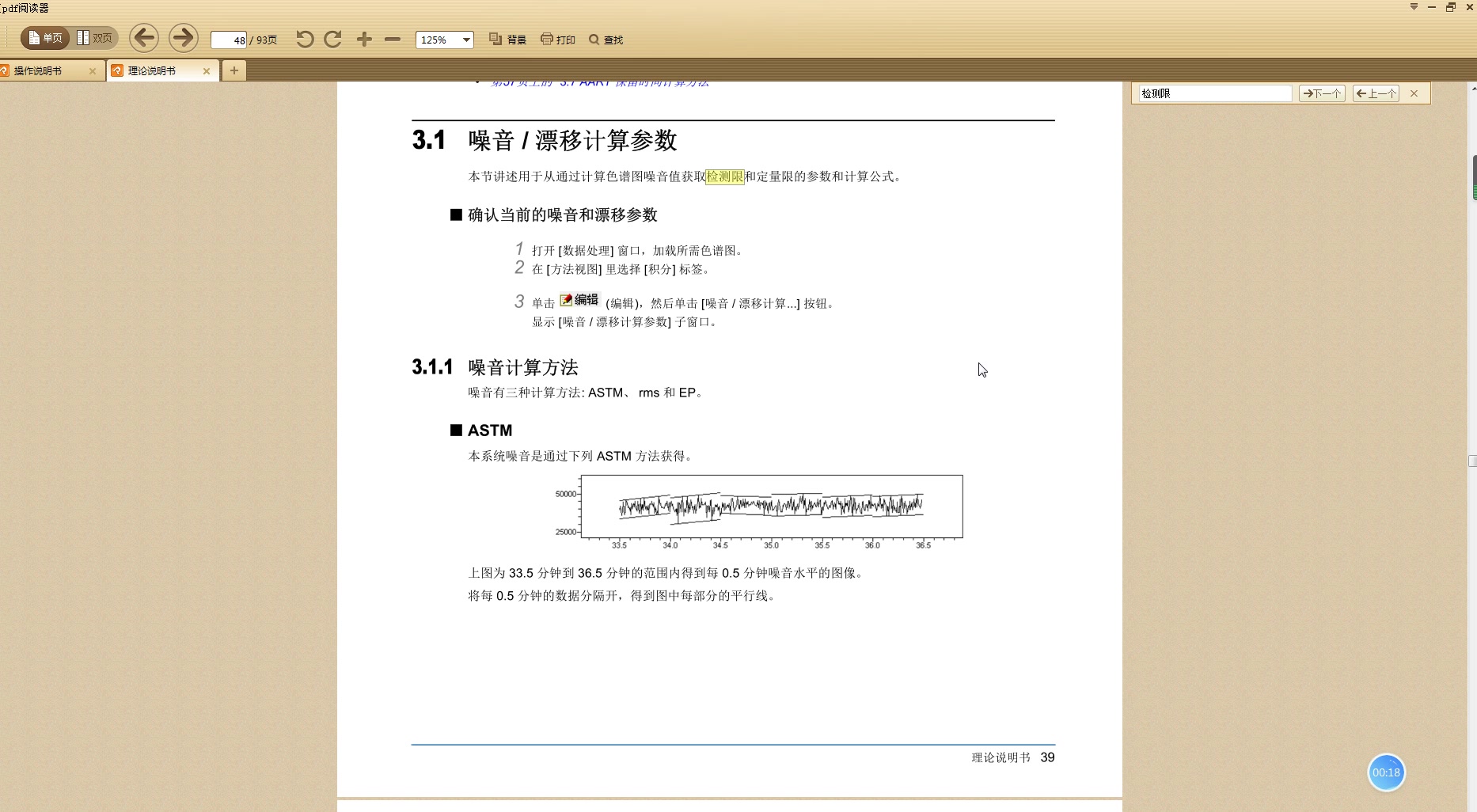
Task: Open the title bar dropdown menu arrow
Action: pyautogui.click(x=1414, y=7)
